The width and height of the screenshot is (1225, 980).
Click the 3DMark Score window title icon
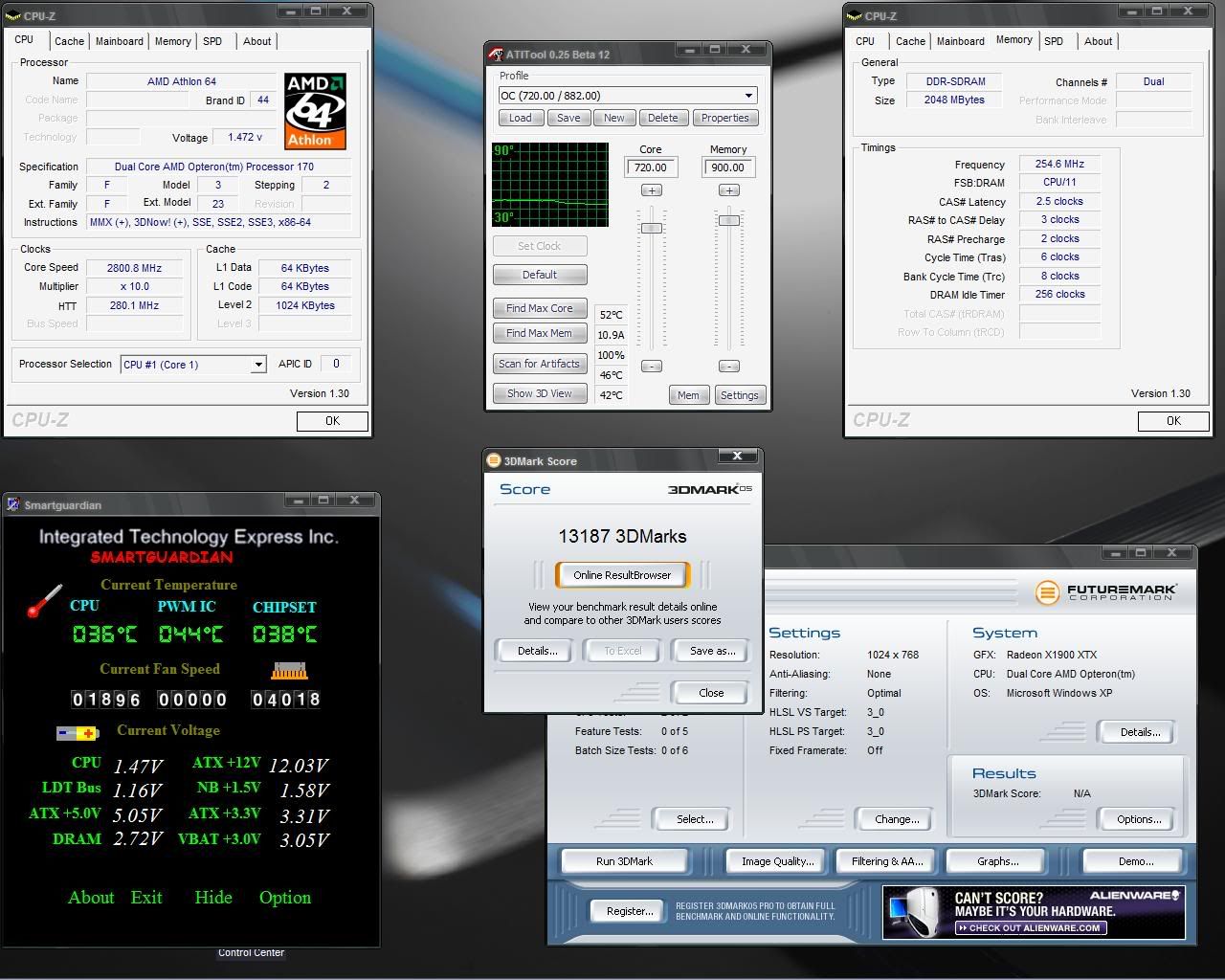[x=494, y=460]
